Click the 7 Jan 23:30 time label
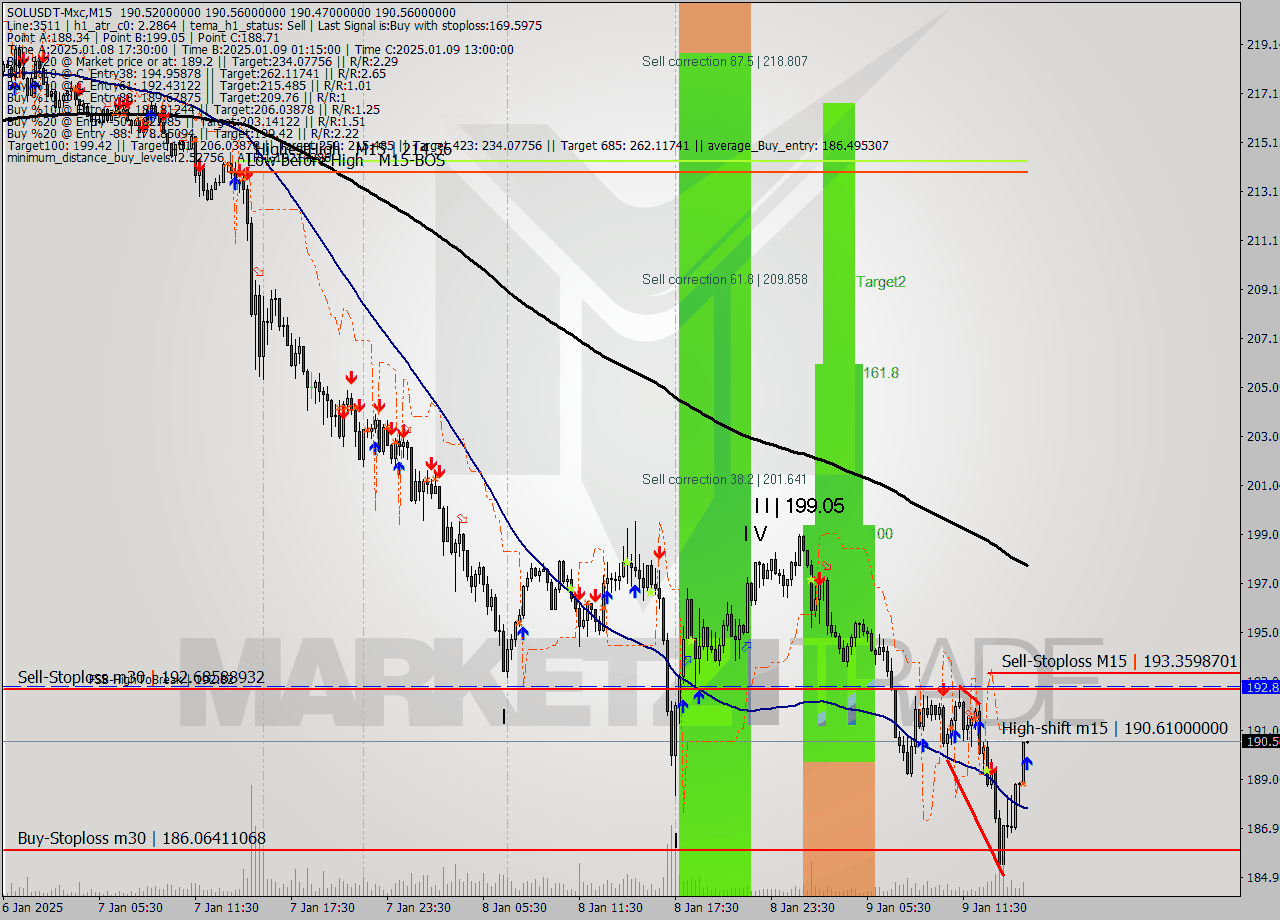The image size is (1280, 920). pos(418,907)
